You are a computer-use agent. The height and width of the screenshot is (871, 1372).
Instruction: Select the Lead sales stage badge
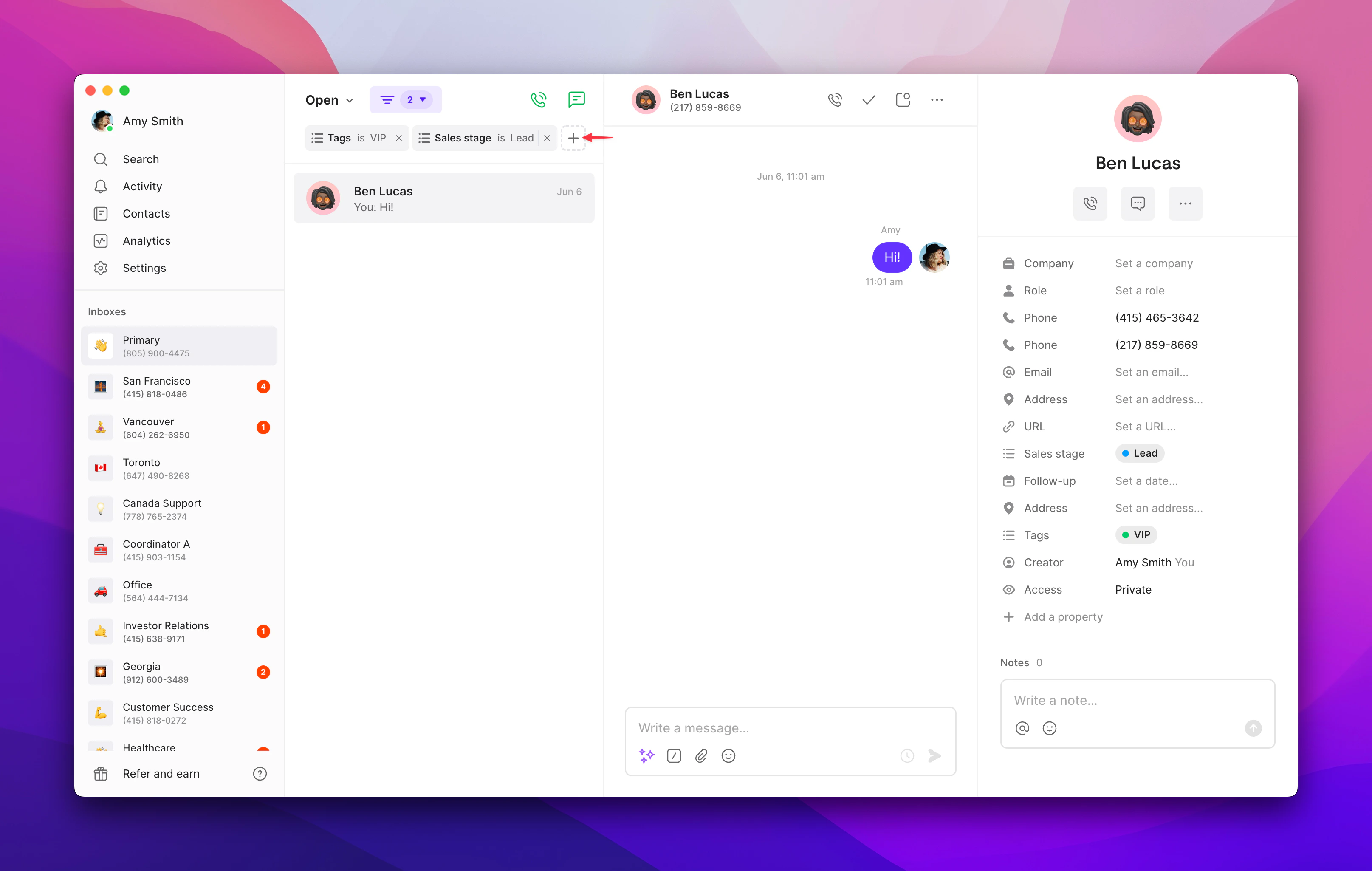point(1139,452)
